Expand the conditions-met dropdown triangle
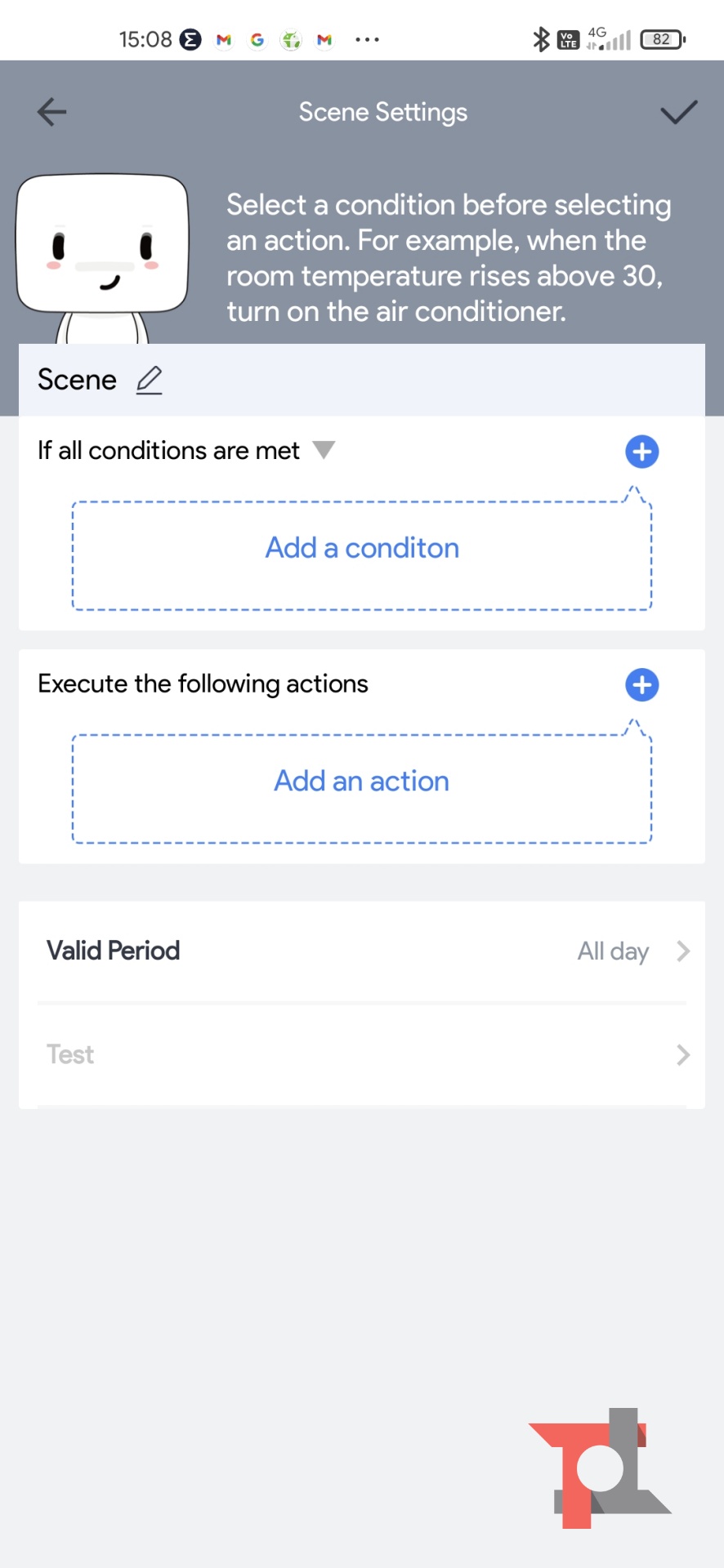The height and width of the screenshot is (1568, 724). pos(324,450)
